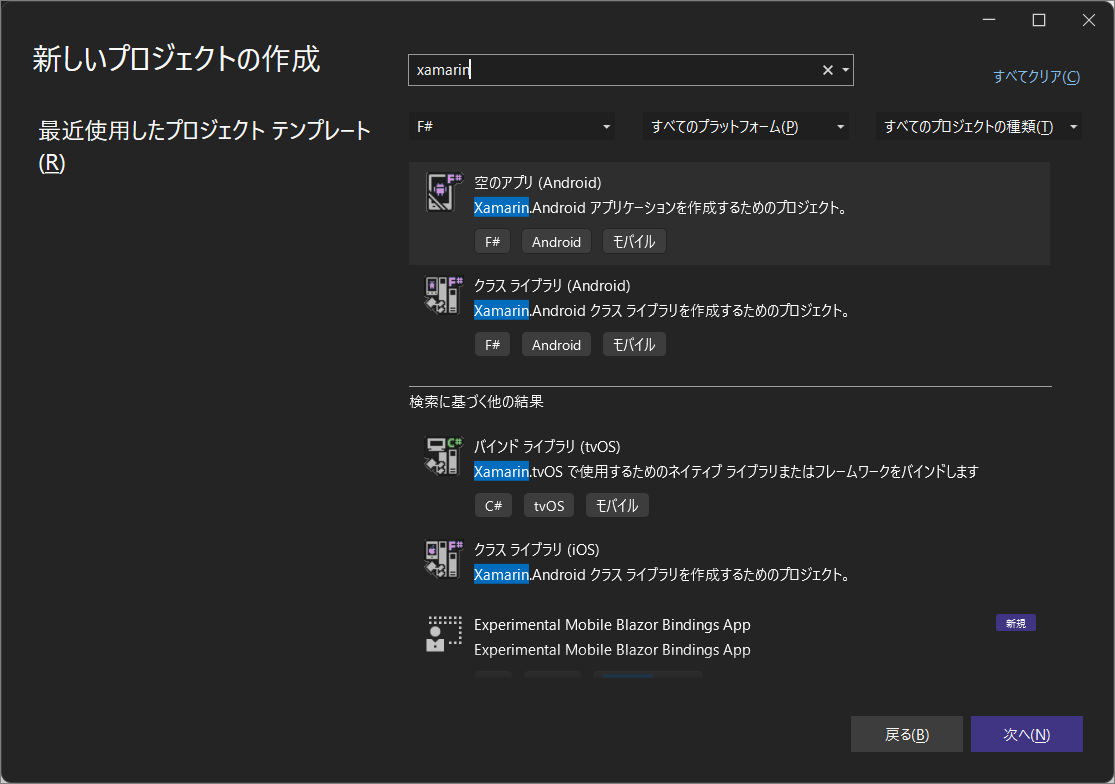Click the tvOS tag under バインド ライブラリ
The height and width of the screenshot is (784, 1115).
(549, 505)
